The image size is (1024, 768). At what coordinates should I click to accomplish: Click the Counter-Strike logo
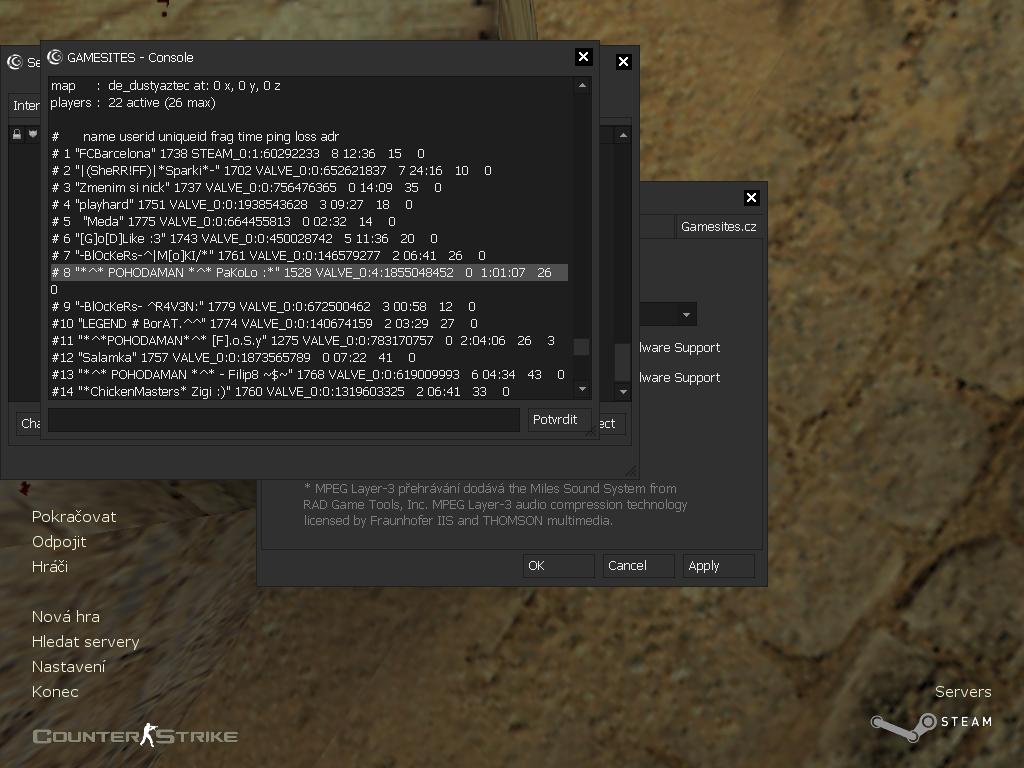pyautogui.click(x=135, y=737)
